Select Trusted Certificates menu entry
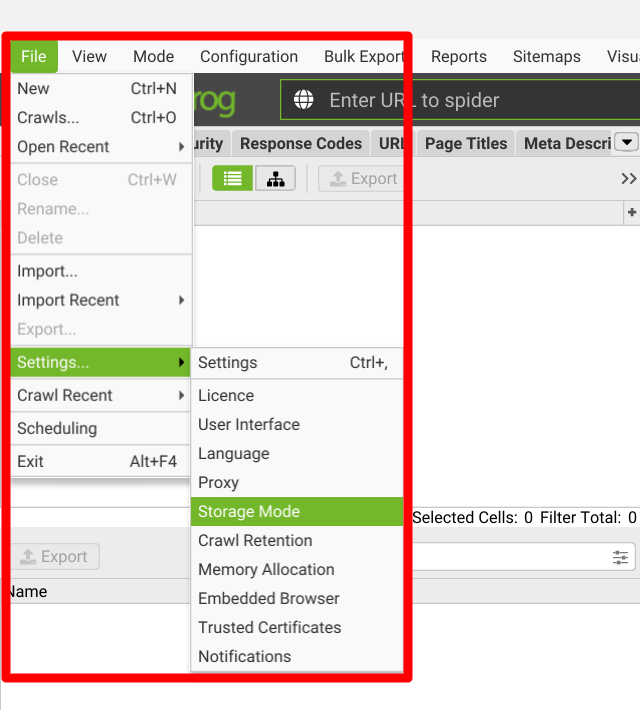 269,627
